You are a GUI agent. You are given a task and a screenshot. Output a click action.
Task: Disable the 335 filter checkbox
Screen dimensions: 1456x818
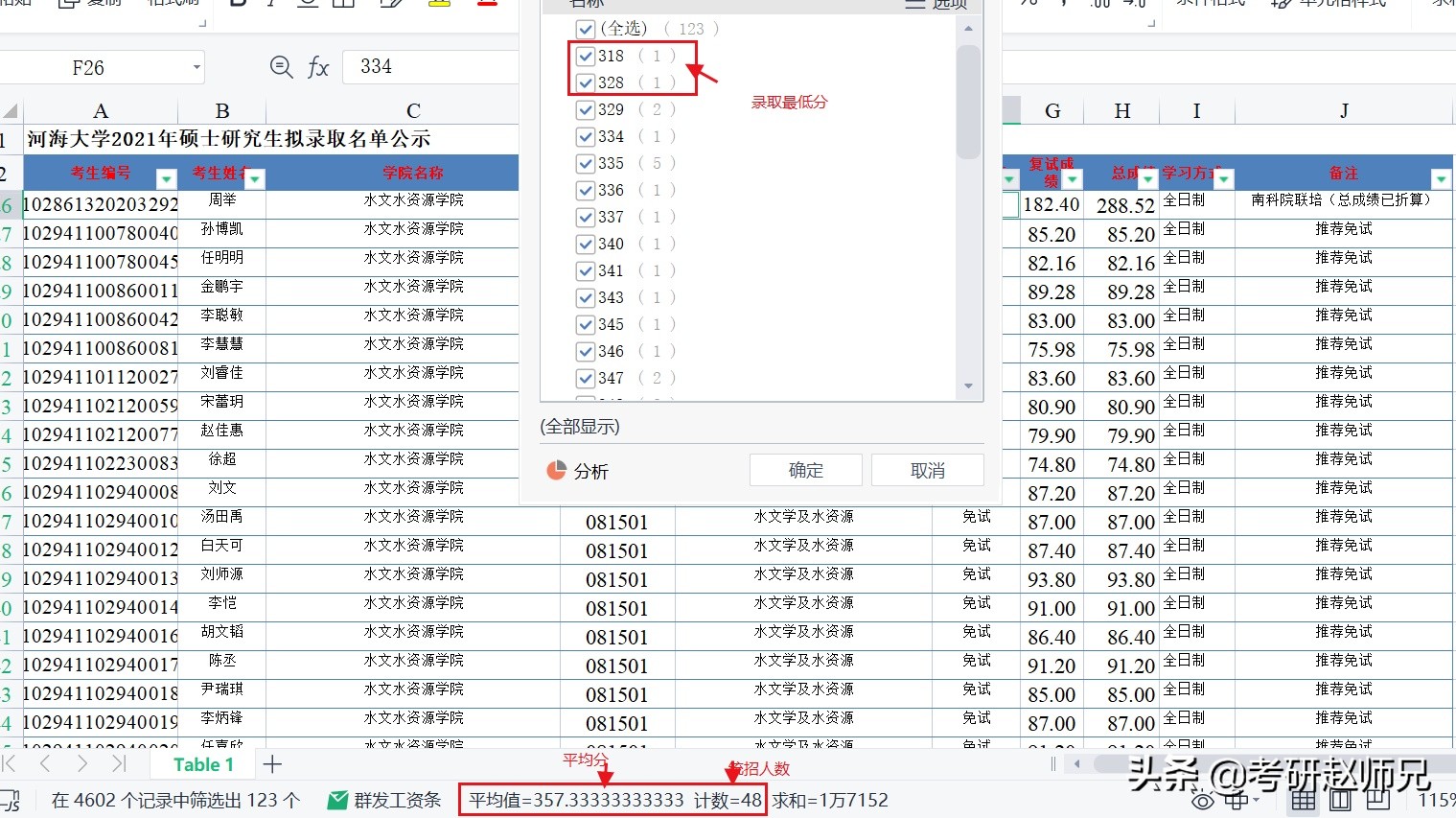click(x=586, y=163)
